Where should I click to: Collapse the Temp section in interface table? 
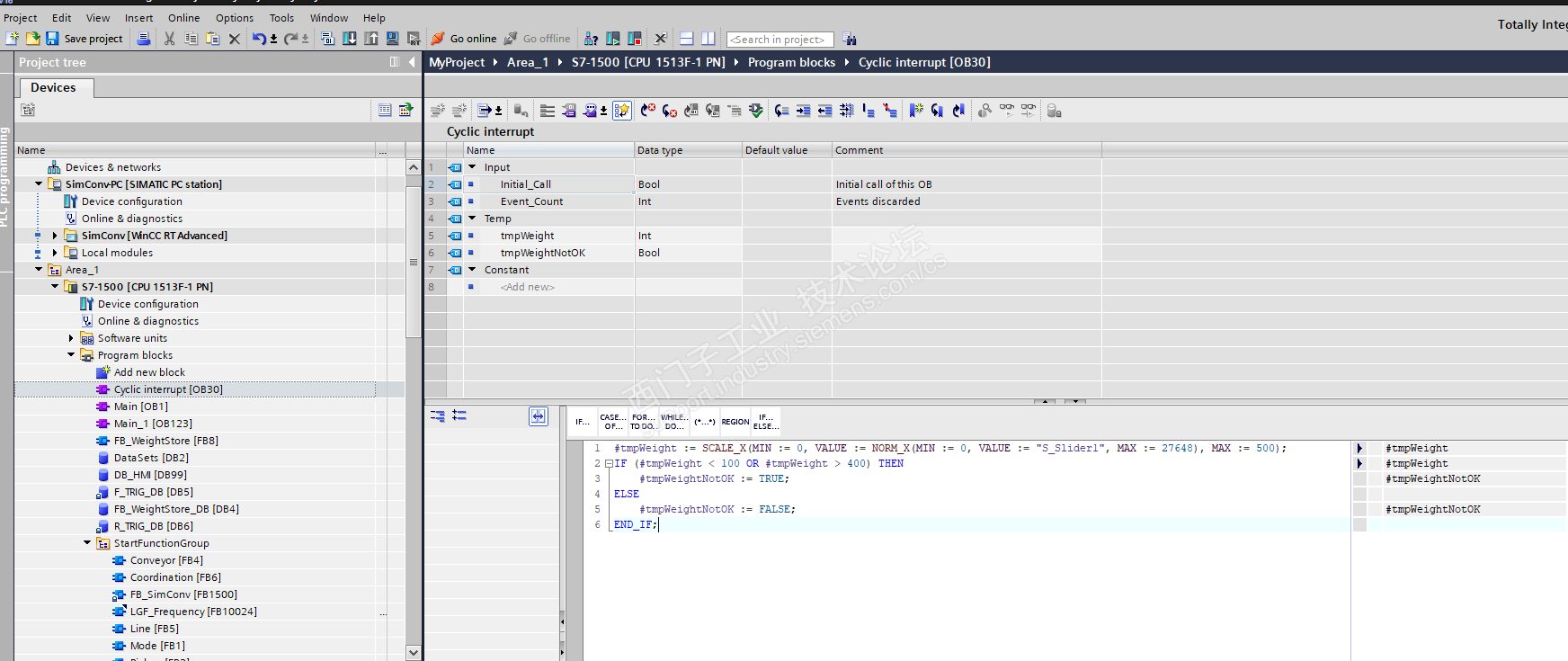472,219
